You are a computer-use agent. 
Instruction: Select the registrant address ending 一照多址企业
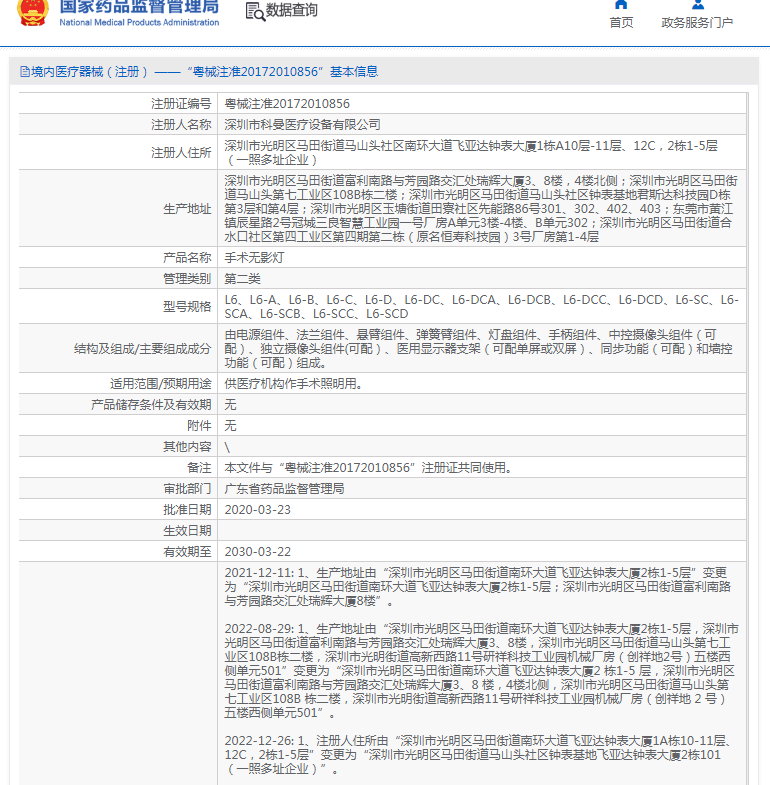pyautogui.click(x=471, y=153)
